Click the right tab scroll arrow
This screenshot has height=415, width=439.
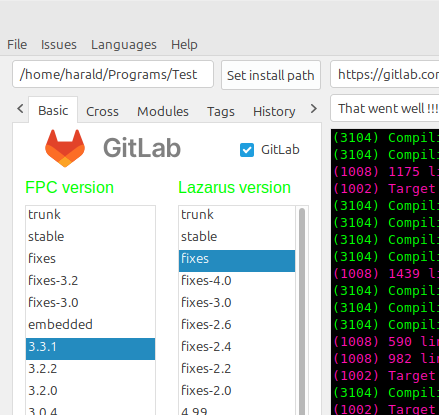coord(313,109)
